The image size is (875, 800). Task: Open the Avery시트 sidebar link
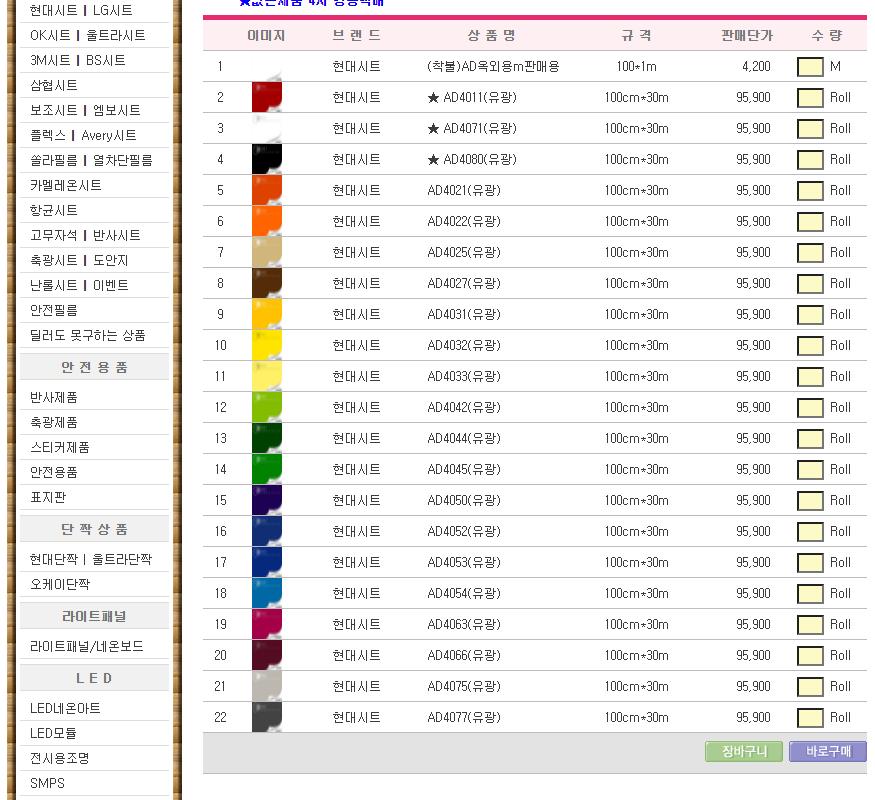click(109, 135)
